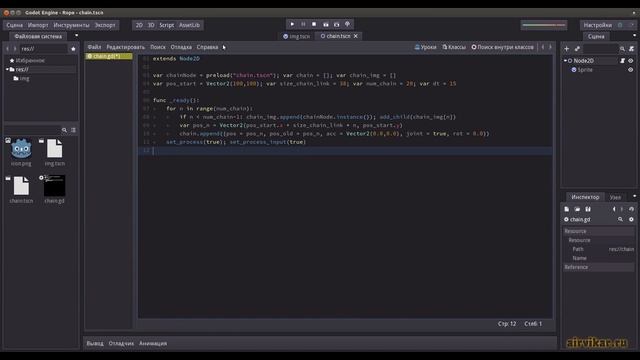Screen dimensions: 640x360
Task: Search properties in Inspector
Action: coord(620,220)
